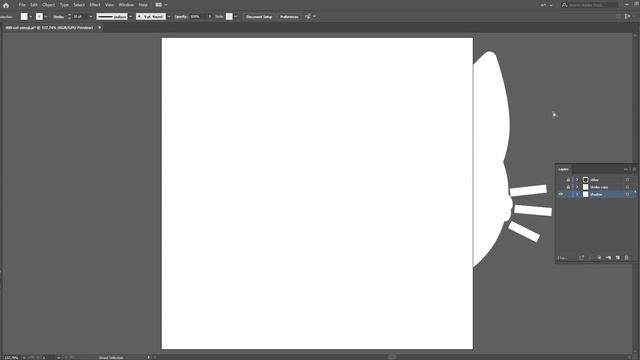This screenshot has height=360, width=640.
Task: Click target circle of top layer
Action: tap(627, 180)
